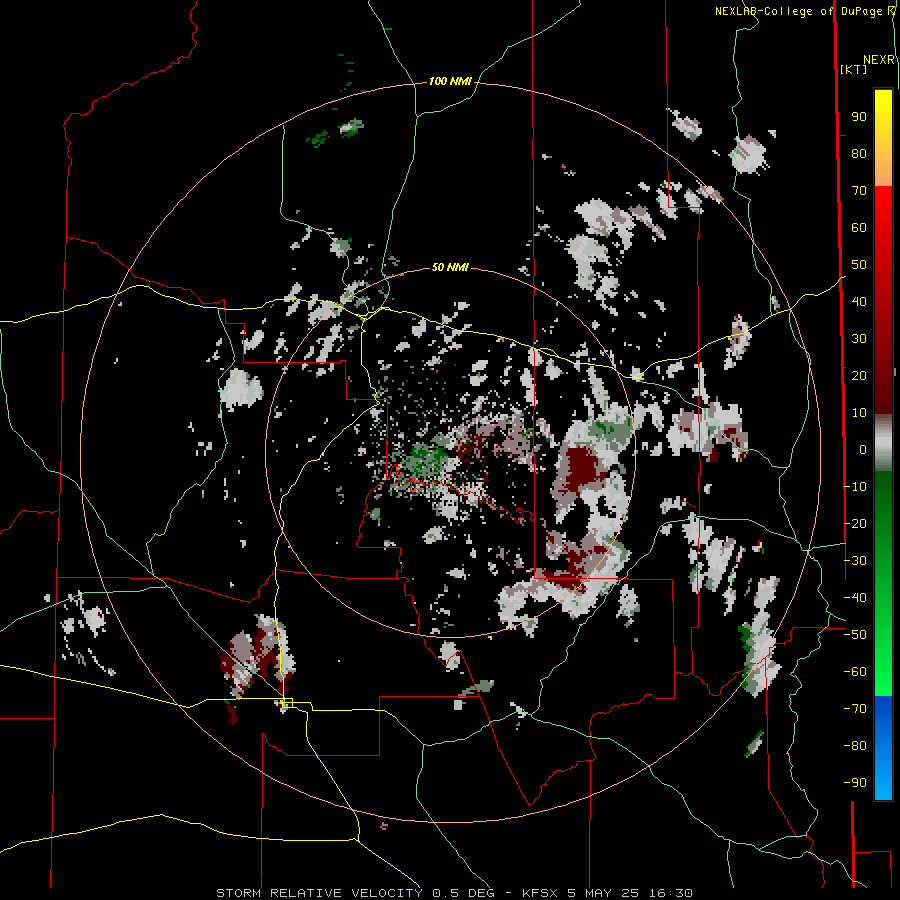Click the 90 value on velocity scale
Image resolution: width=900 pixels, height=900 pixels.
click(859, 117)
